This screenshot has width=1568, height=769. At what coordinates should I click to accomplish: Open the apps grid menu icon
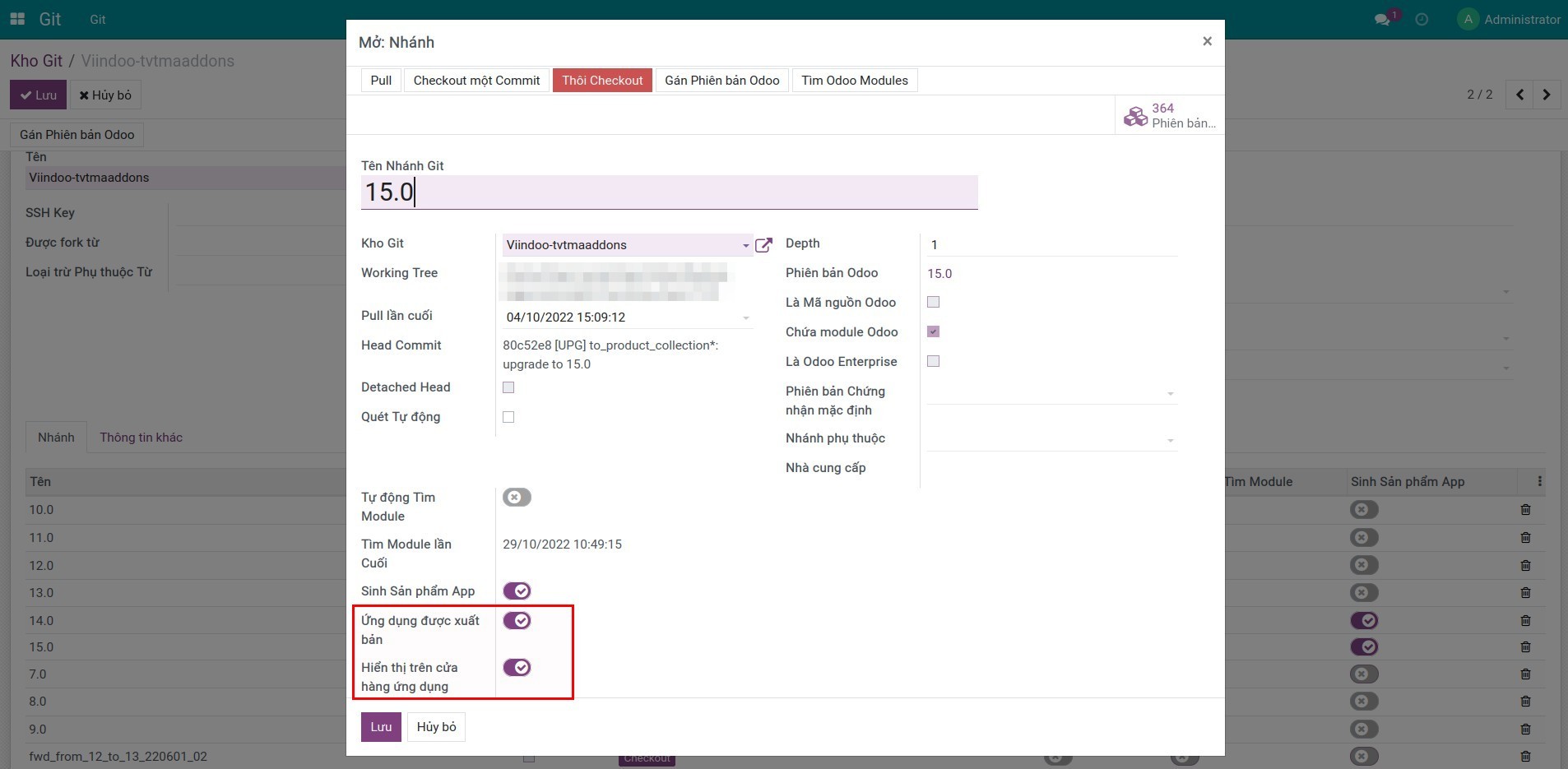(17, 19)
